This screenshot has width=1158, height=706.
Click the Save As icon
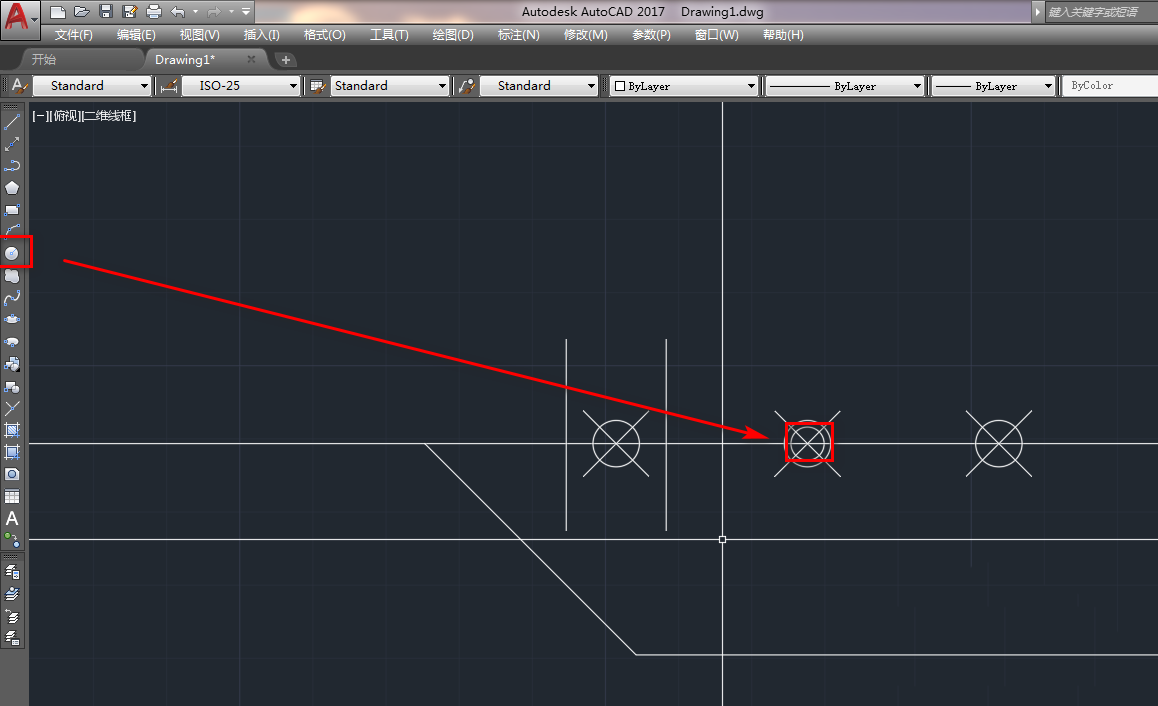coord(130,12)
